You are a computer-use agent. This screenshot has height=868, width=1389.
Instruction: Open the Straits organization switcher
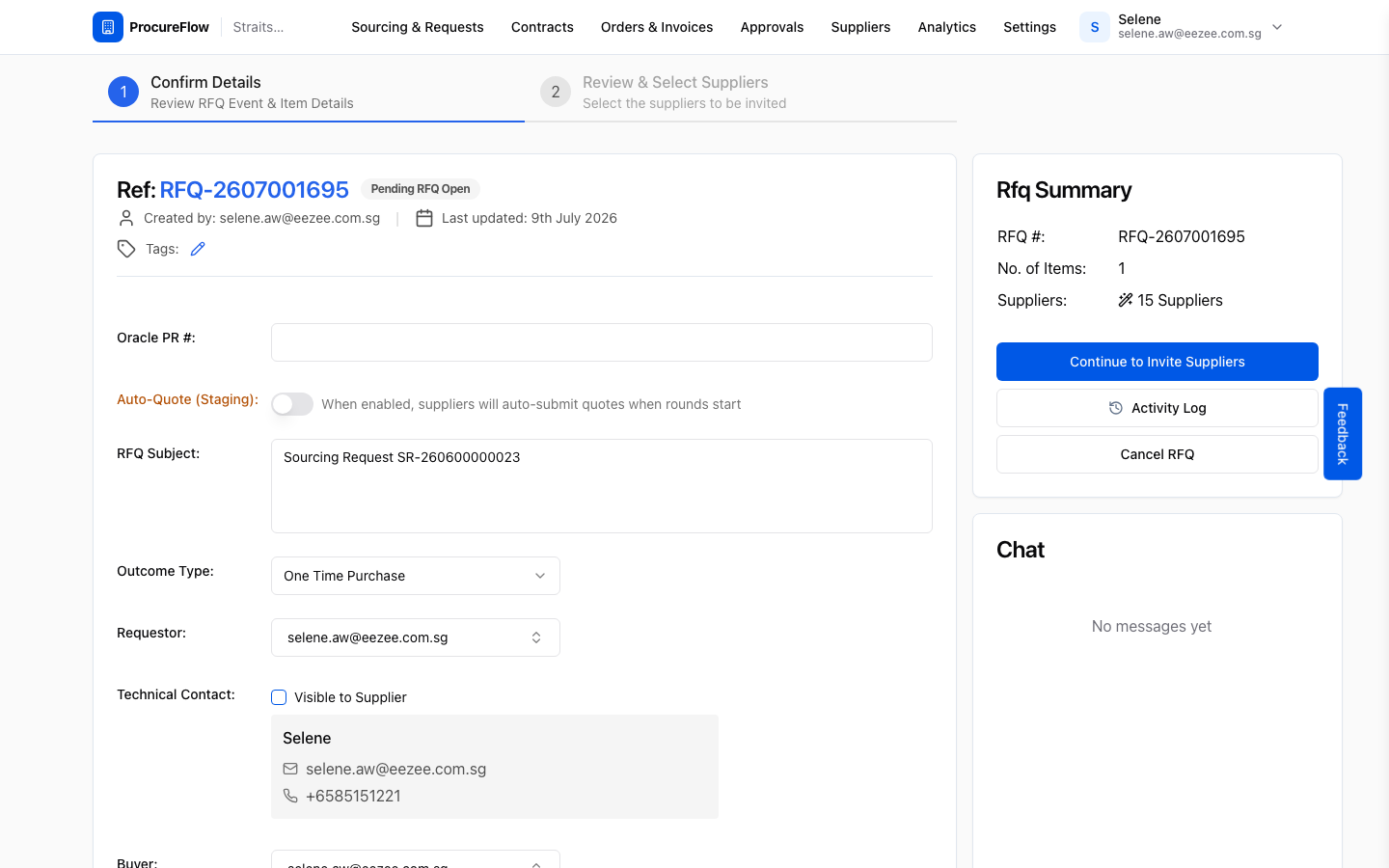click(x=259, y=27)
